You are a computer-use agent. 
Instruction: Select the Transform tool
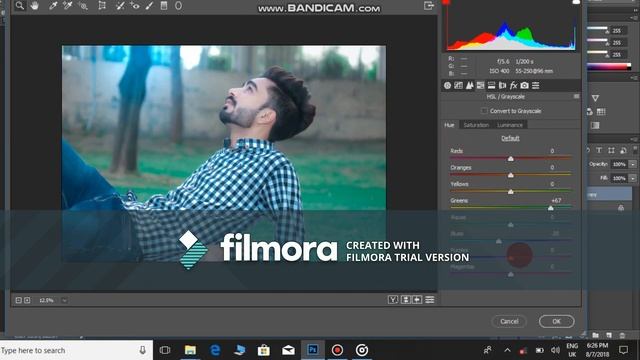coord(102,6)
